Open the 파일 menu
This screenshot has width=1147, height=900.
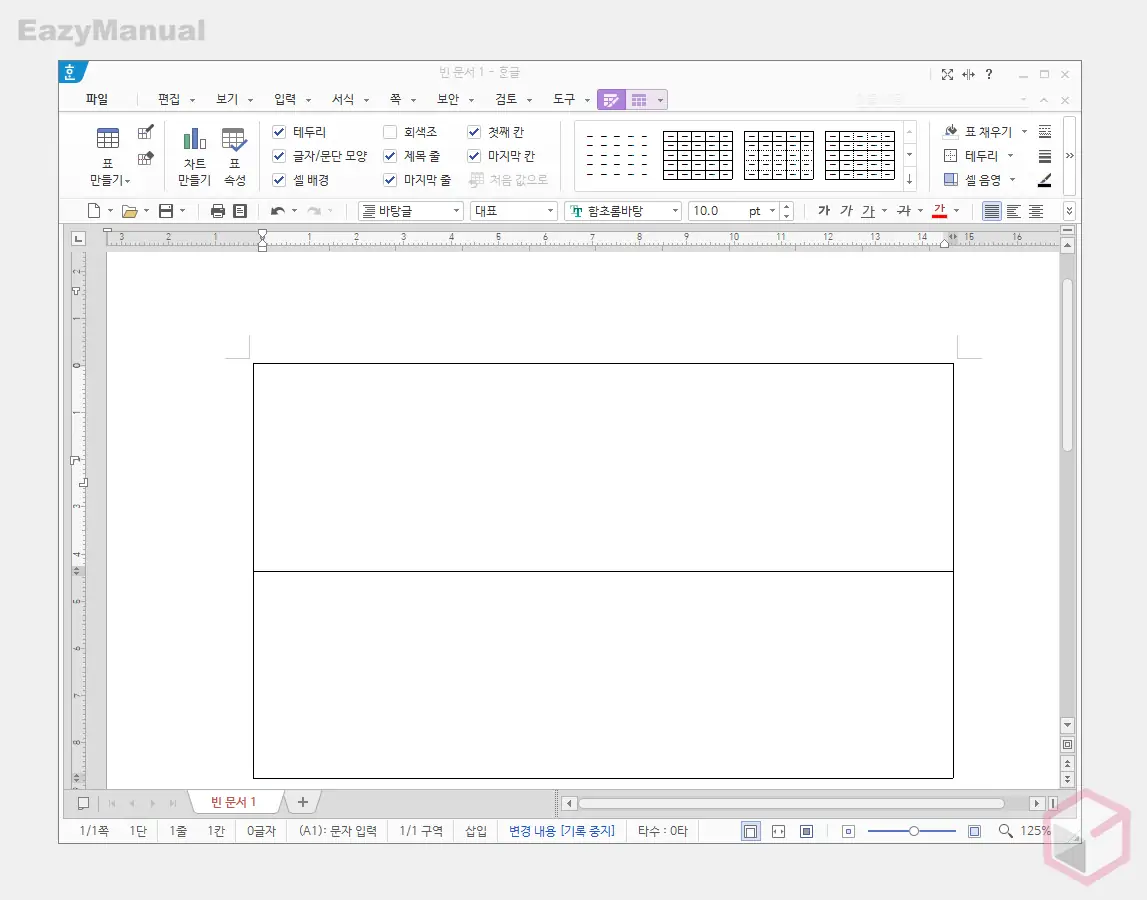(97, 100)
